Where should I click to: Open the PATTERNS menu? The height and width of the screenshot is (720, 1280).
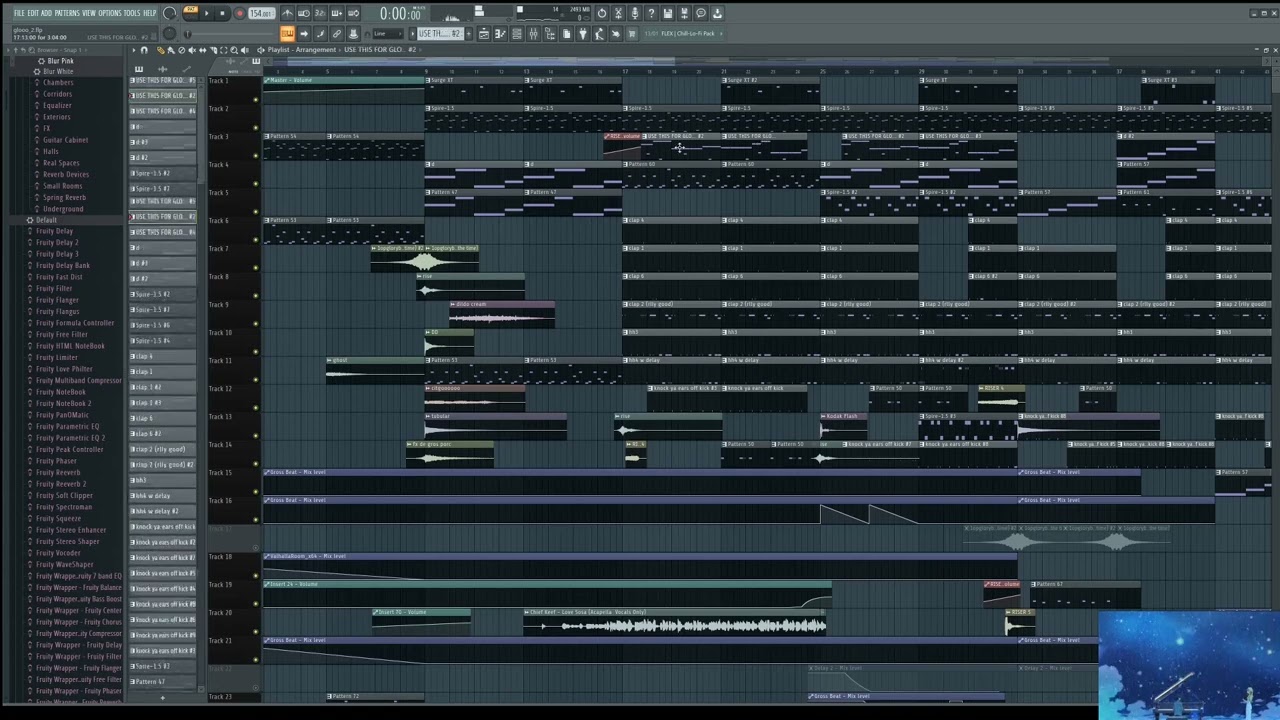click(67, 13)
